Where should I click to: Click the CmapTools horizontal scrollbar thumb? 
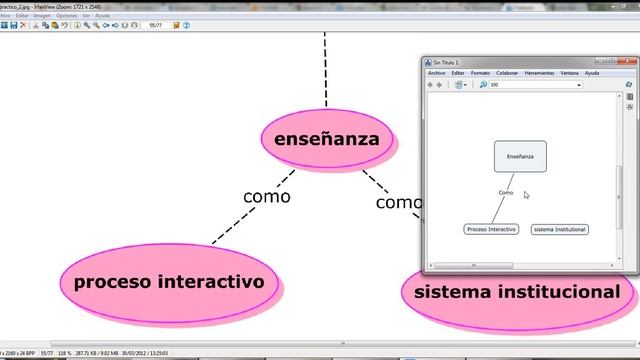coord(473,266)
